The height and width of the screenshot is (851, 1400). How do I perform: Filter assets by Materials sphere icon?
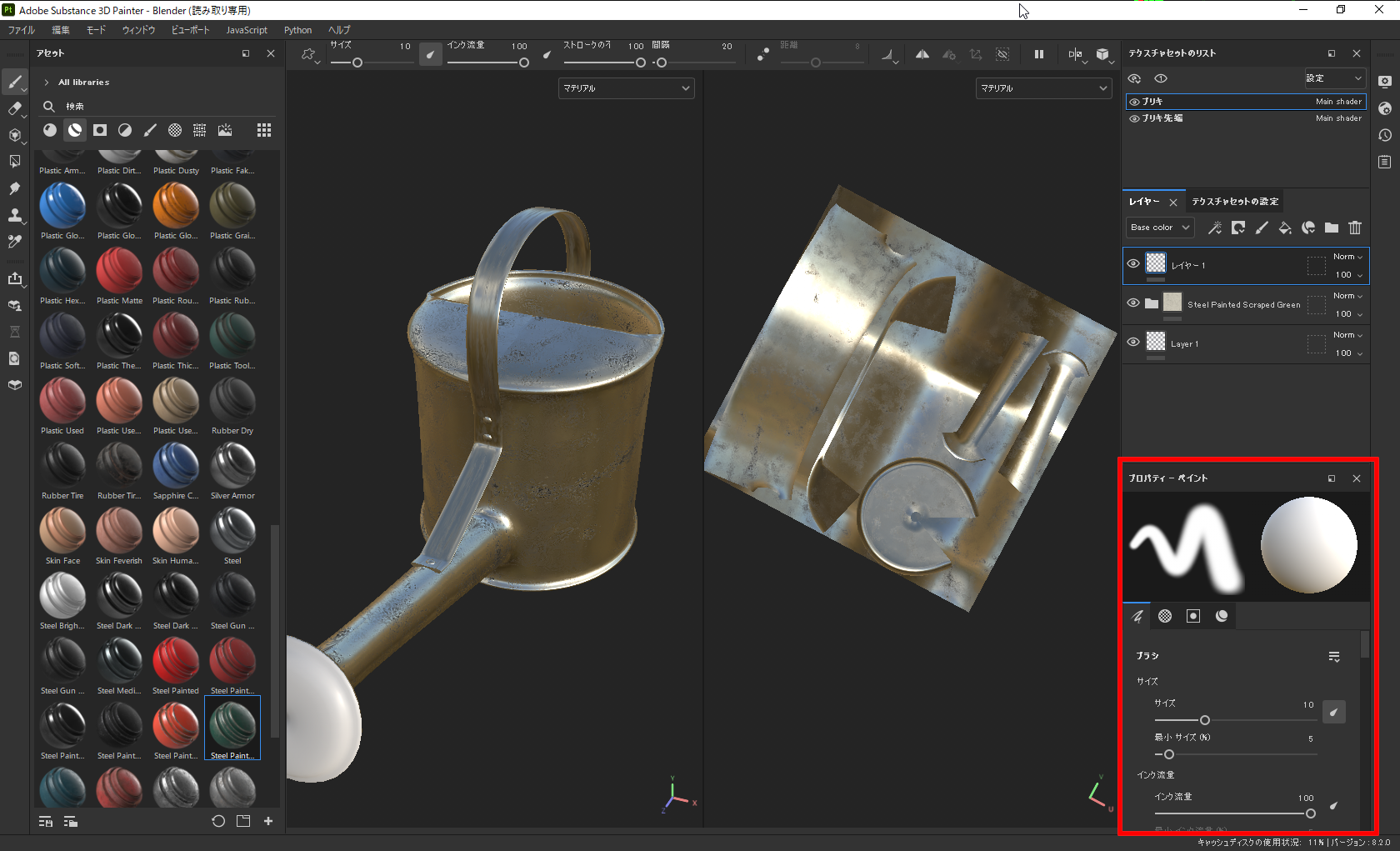pos(50,130)
